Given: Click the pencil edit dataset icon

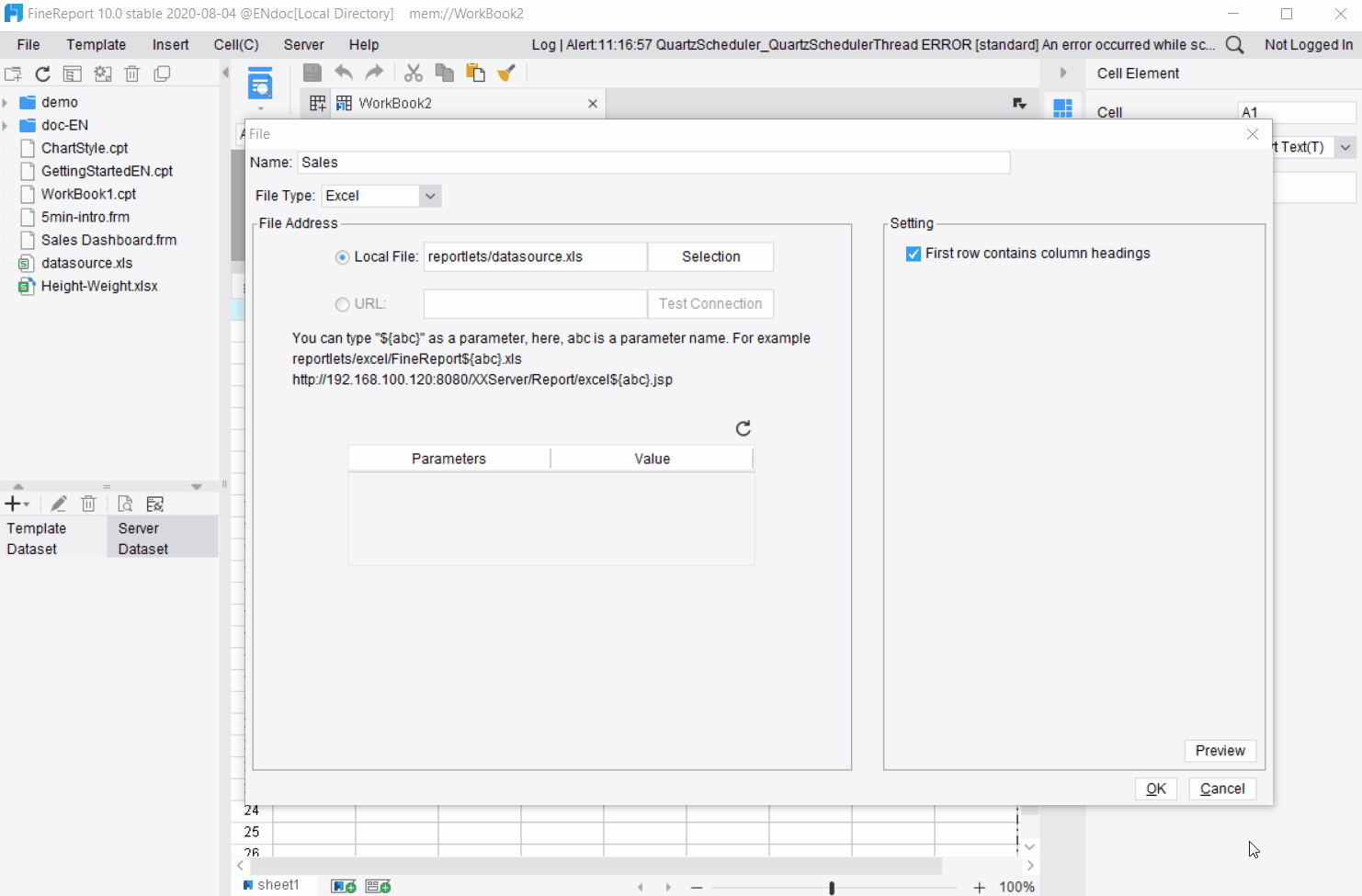Looking at the screenshot, I should 59,504.
